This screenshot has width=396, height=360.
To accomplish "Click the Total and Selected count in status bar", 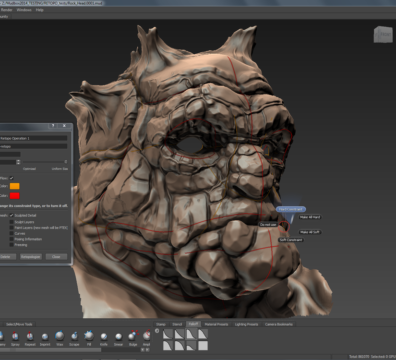I will (x=371, y=357).
